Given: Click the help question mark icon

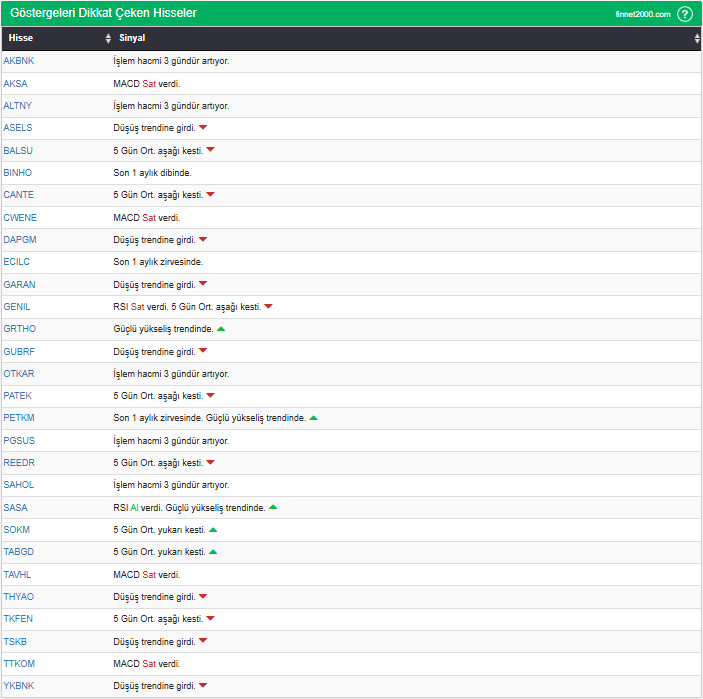Looking at the screenshot, I should [684, 14].
